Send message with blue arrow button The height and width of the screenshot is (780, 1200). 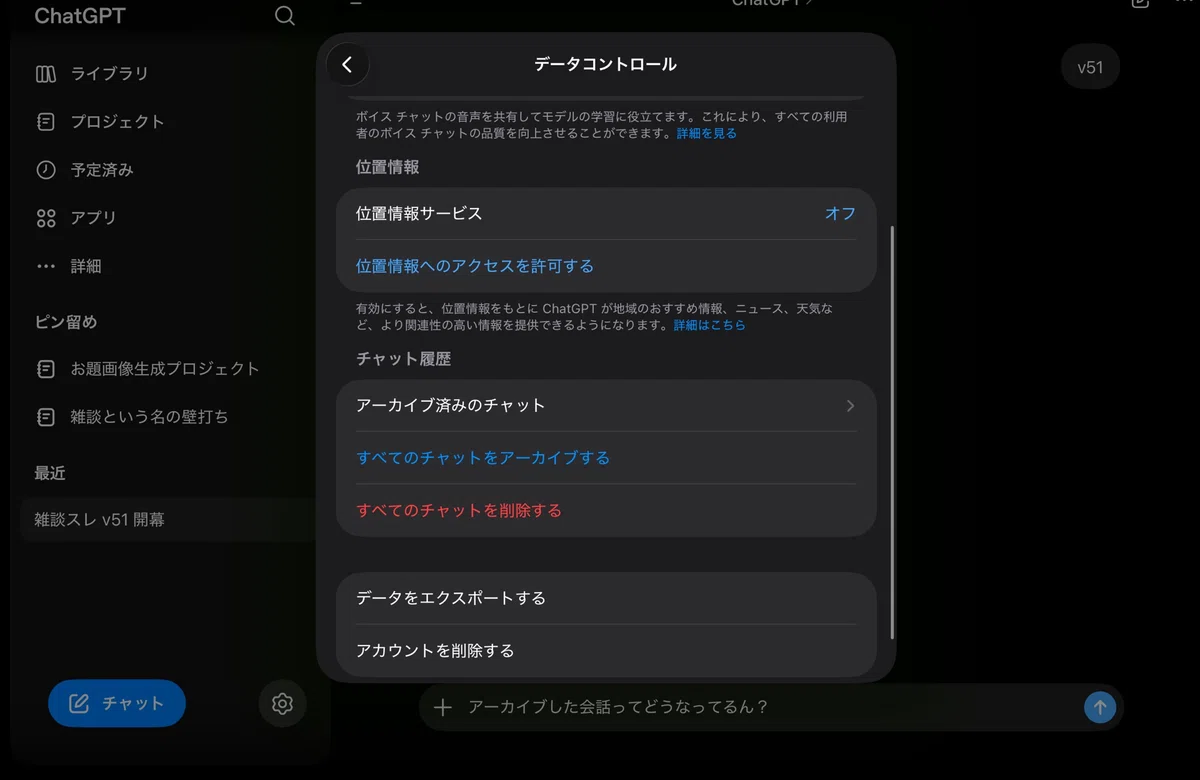point(1100,707)
